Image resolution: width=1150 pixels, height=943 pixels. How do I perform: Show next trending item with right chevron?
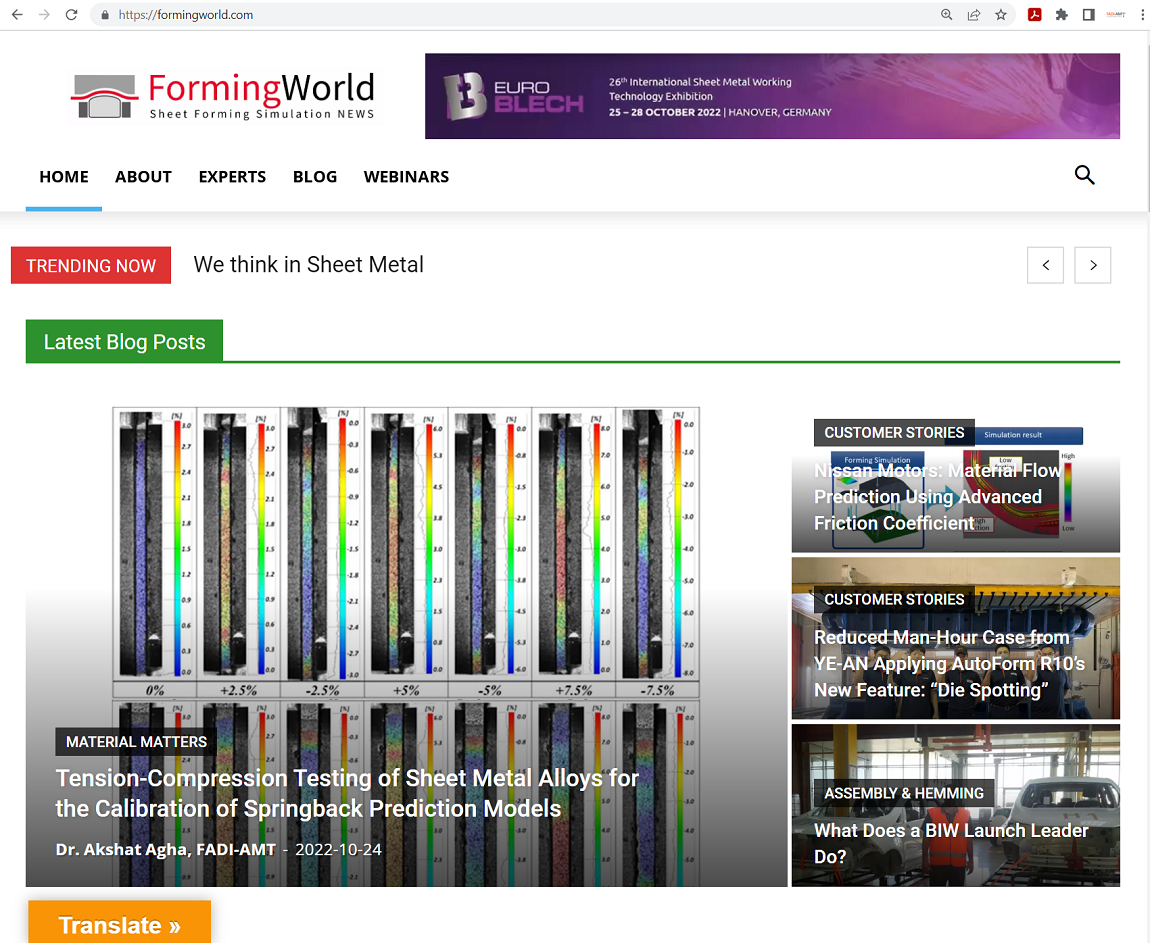(1092, 265)
